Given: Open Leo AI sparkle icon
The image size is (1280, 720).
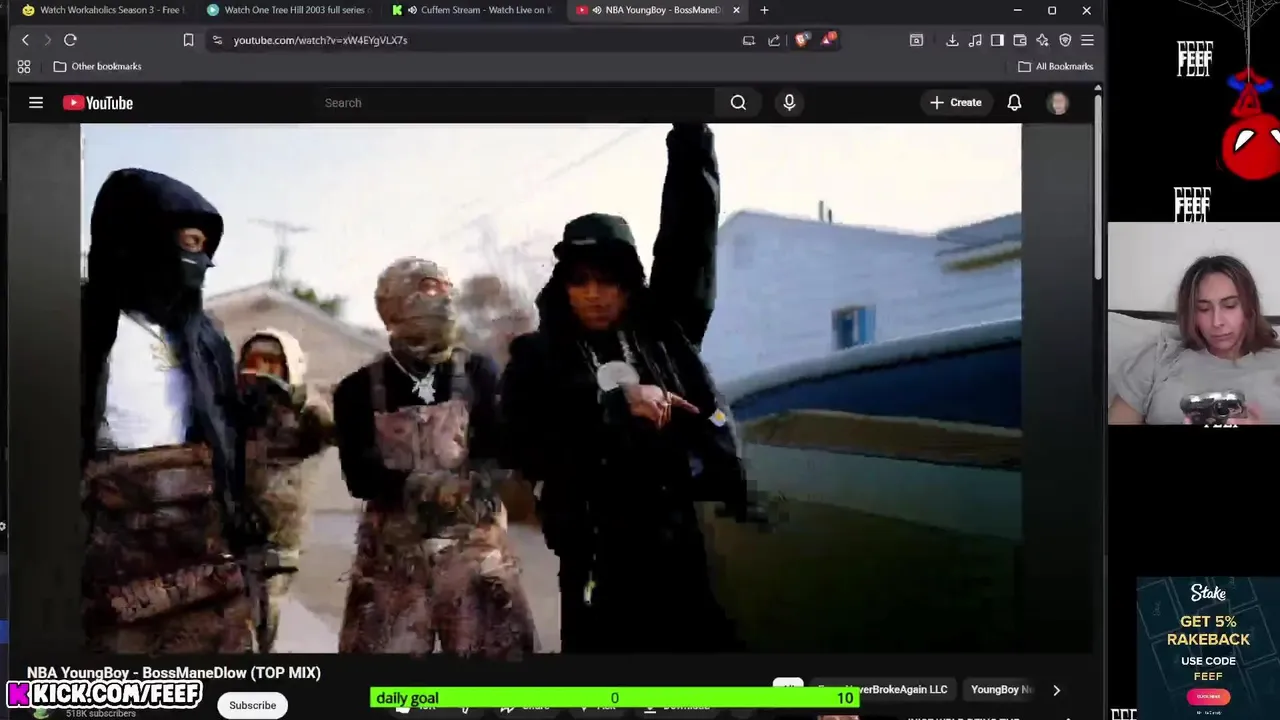Looking at the screenshot, I should (1042, 40).
